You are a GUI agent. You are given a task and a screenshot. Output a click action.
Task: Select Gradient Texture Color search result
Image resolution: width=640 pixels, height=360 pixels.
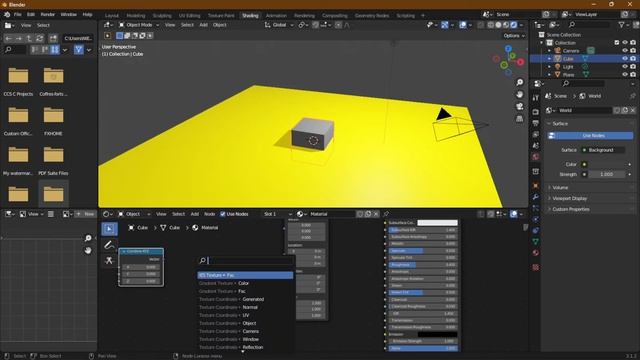point(245,283)
